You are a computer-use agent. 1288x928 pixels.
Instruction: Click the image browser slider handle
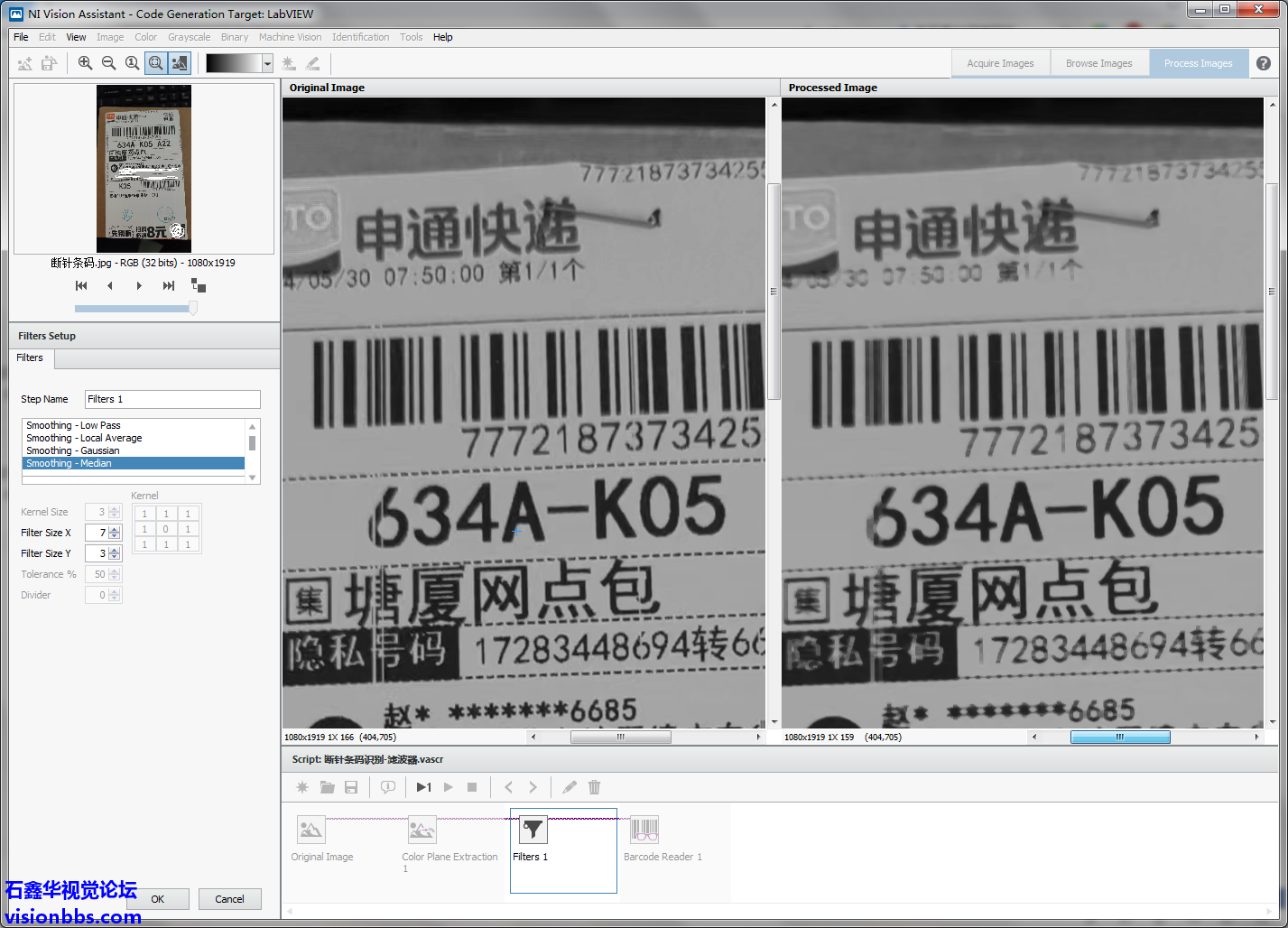click(x=192, y=308)
